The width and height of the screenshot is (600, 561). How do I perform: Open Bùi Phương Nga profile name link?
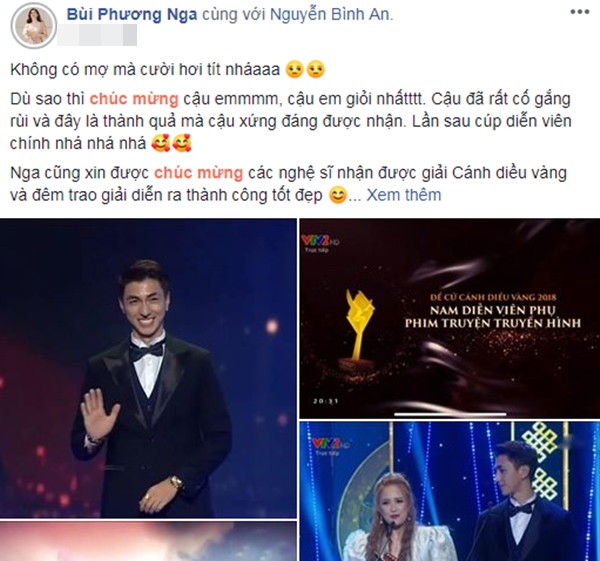132,14
